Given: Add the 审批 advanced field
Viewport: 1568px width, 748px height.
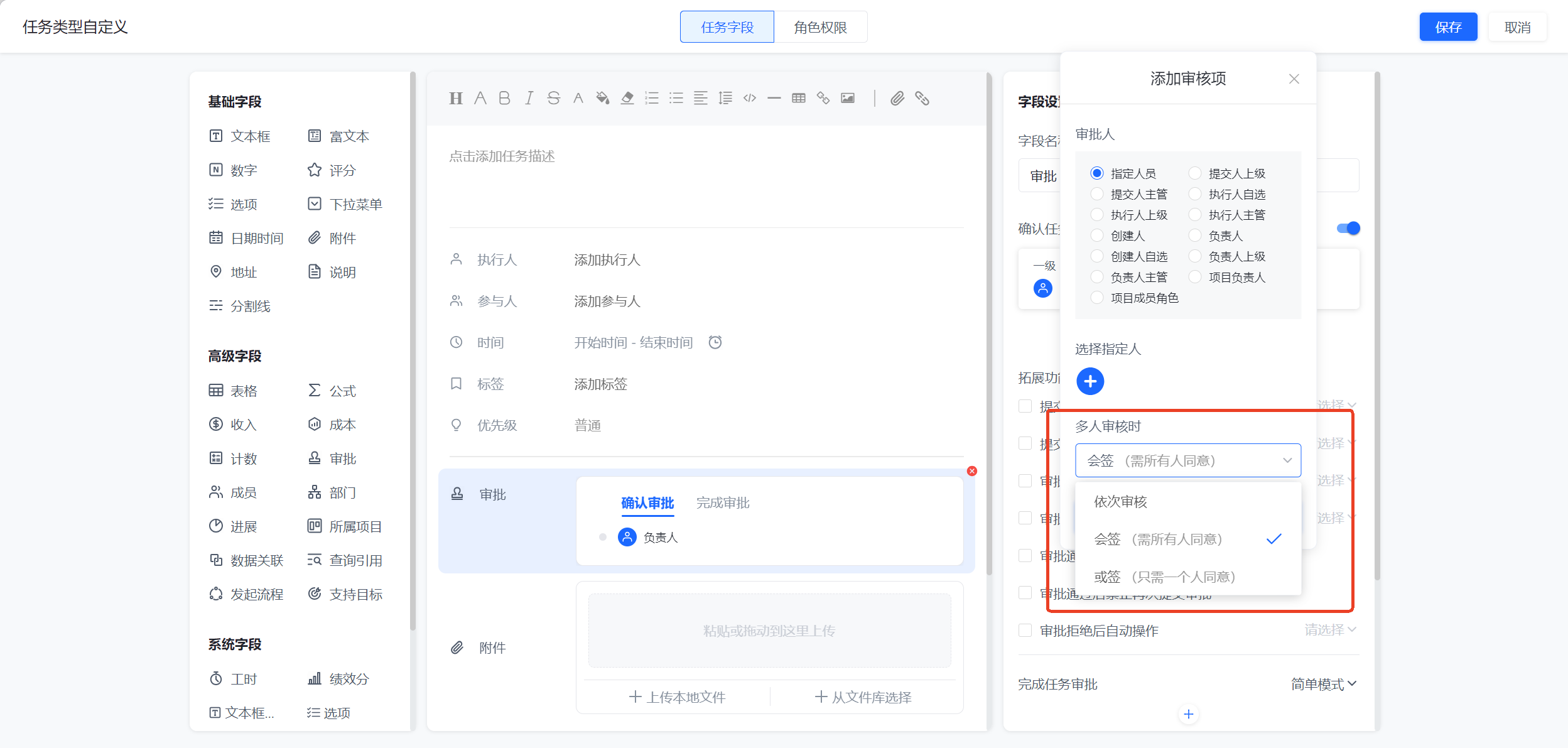Looking at the screenshot, I should tap(332, 458).
